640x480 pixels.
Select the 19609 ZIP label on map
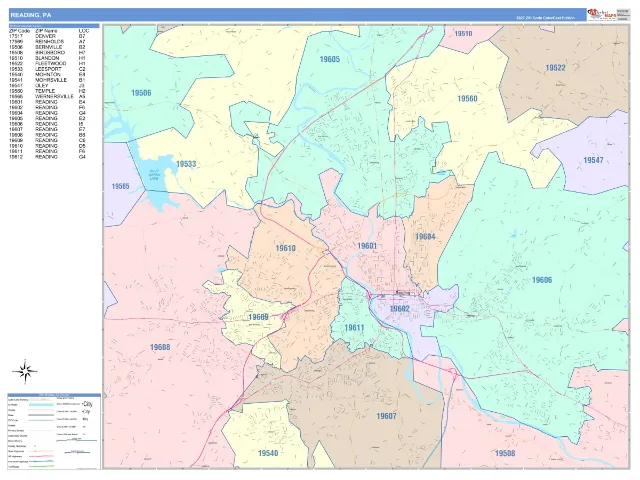click(258, 317)
